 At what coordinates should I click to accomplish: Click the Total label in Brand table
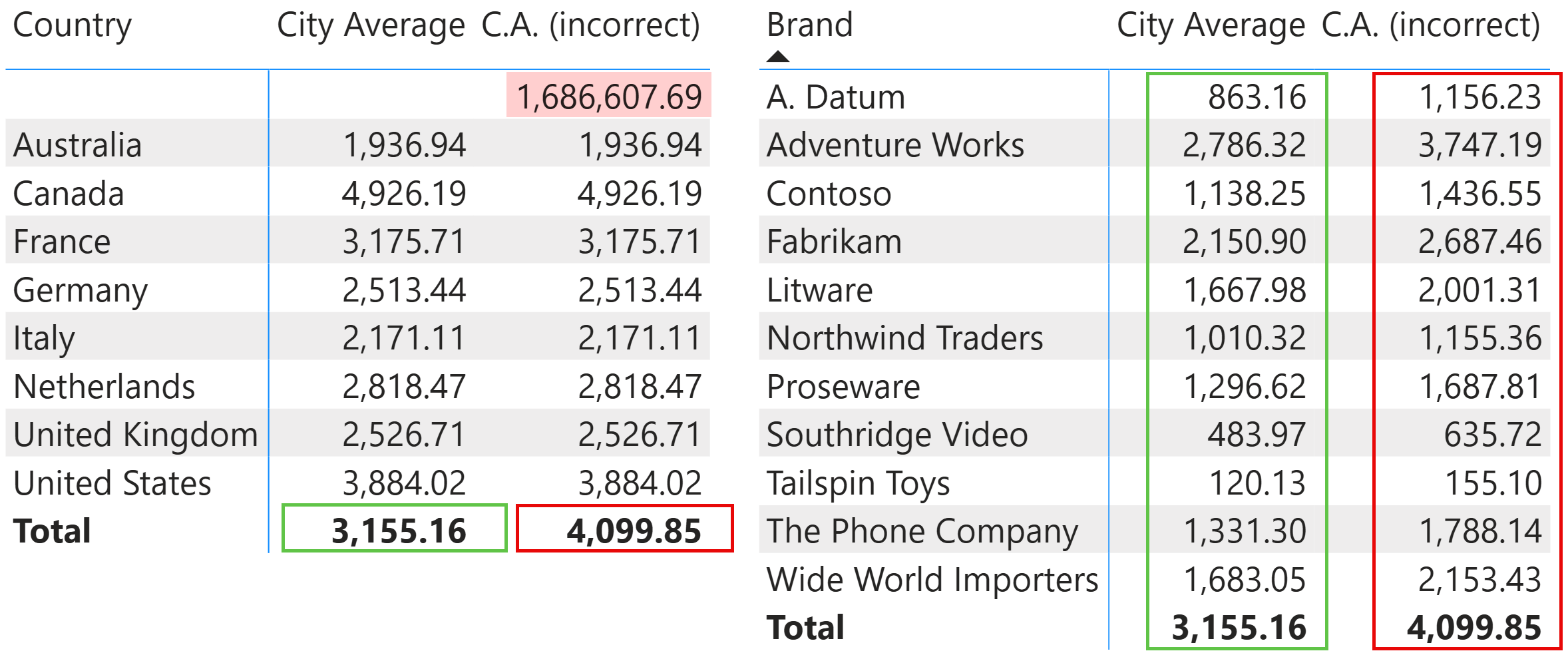coord(805,627)
